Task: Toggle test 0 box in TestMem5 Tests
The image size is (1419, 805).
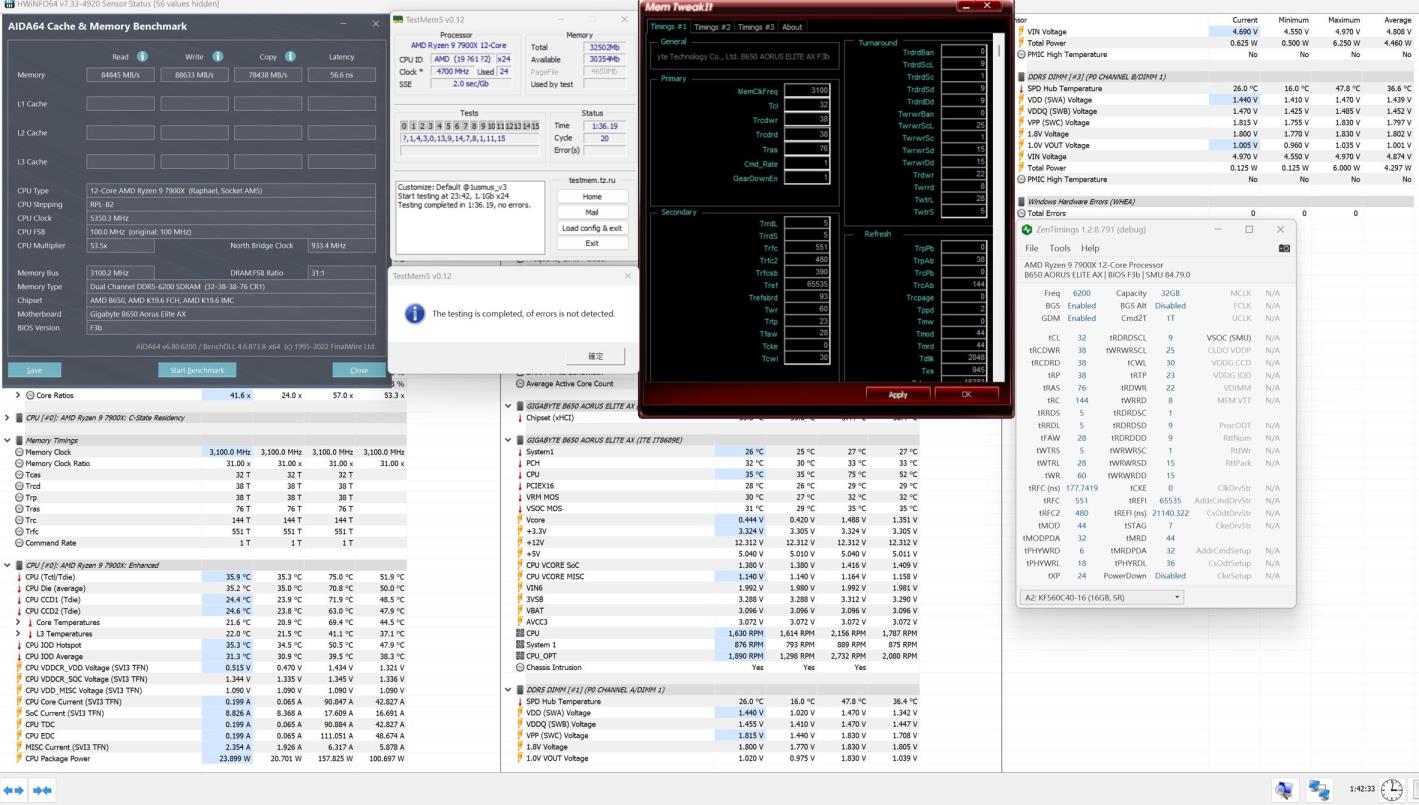Action: coord(404,126)
